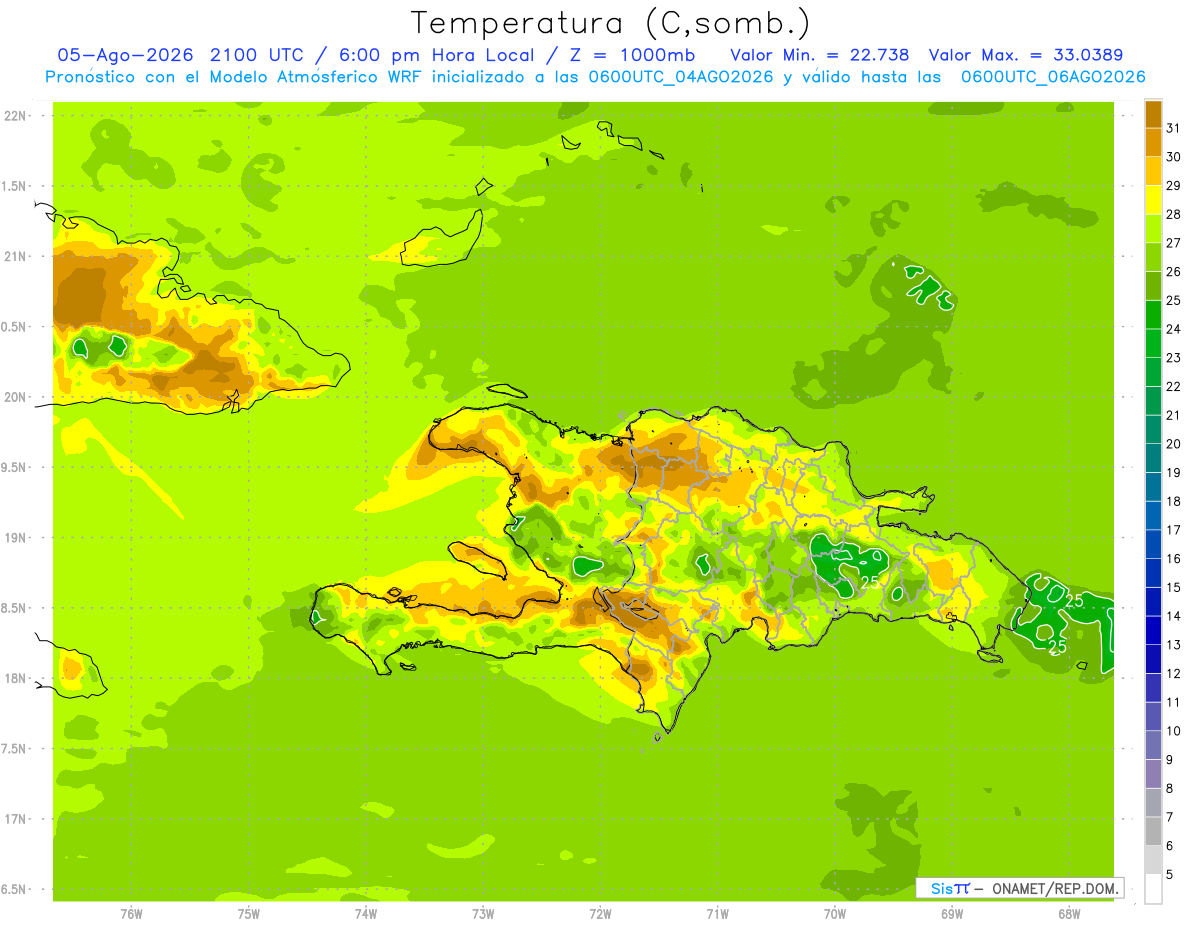Click the '18N' latitude axis label
This screenshot has width=1200, height=927.
pos(16,678)
